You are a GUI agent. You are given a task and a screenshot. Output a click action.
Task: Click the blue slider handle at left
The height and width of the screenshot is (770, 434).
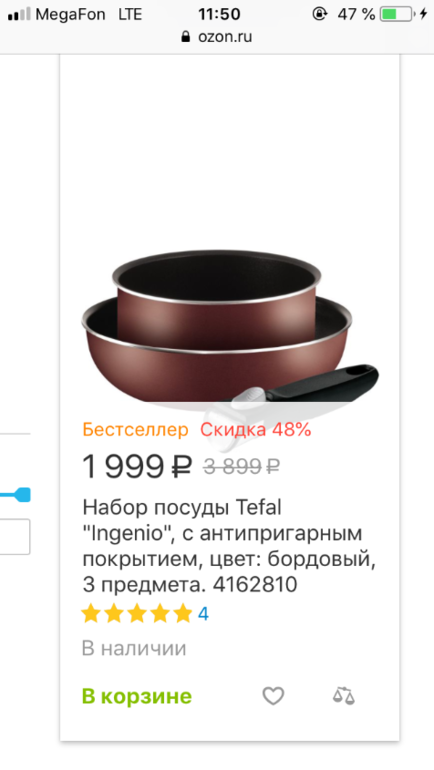21,495
